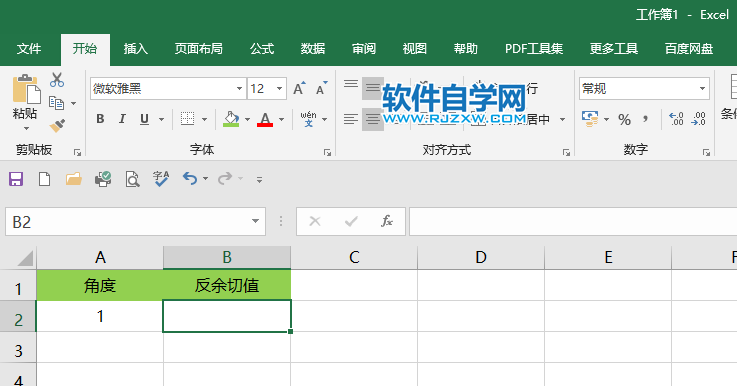Image resolution: width=737 pixels, height=386 pixels.
Task: Open the 文件 menu
Action: point(29,48)
